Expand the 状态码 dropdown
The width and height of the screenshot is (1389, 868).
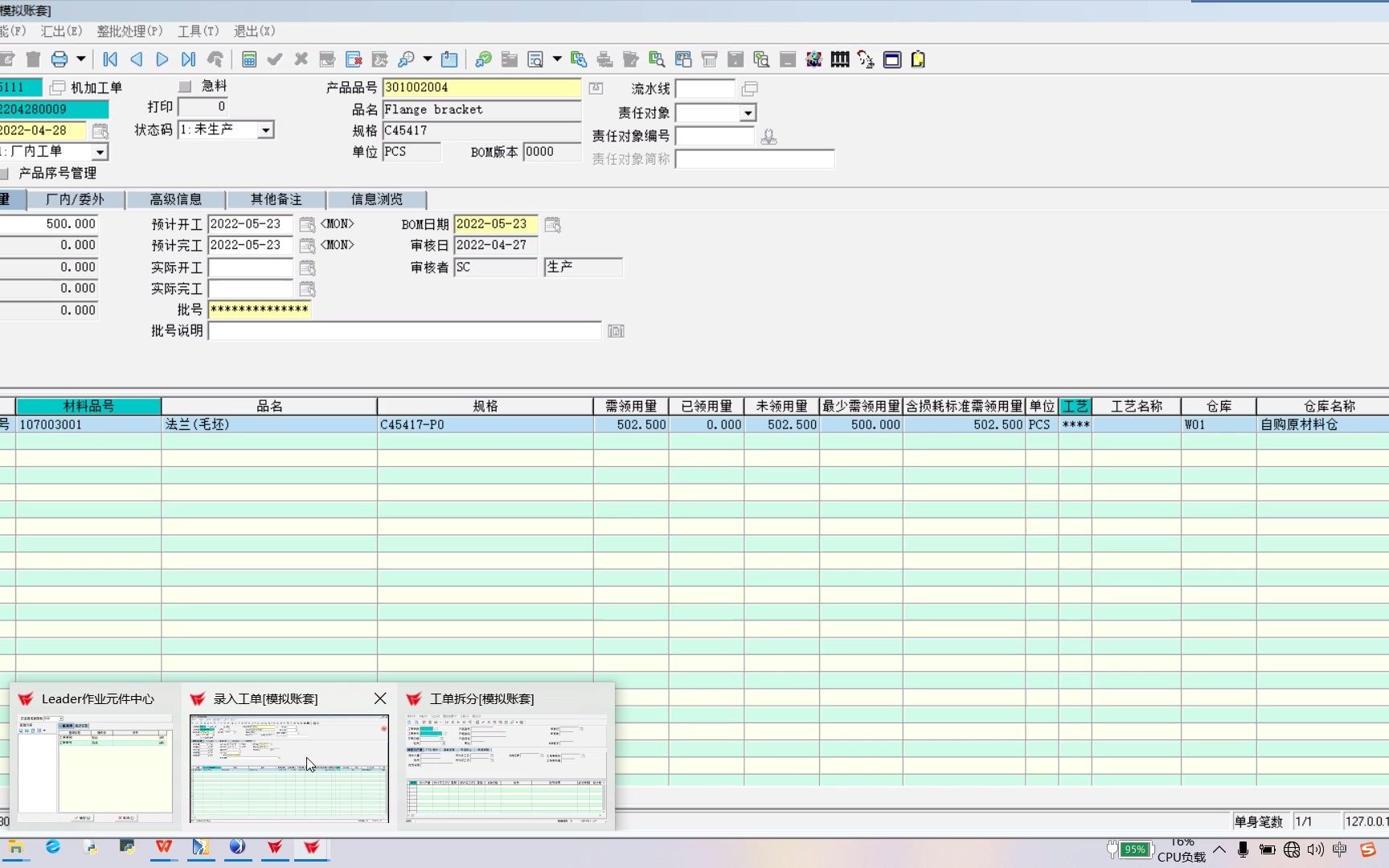pyautogui.click(x=266, y=129)
